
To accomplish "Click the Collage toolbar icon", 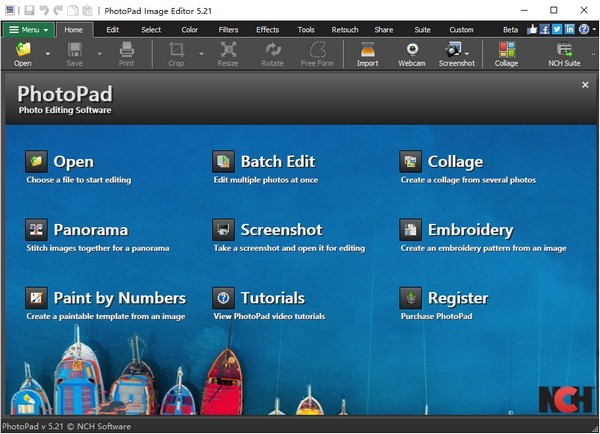I will tap(506, 50).
